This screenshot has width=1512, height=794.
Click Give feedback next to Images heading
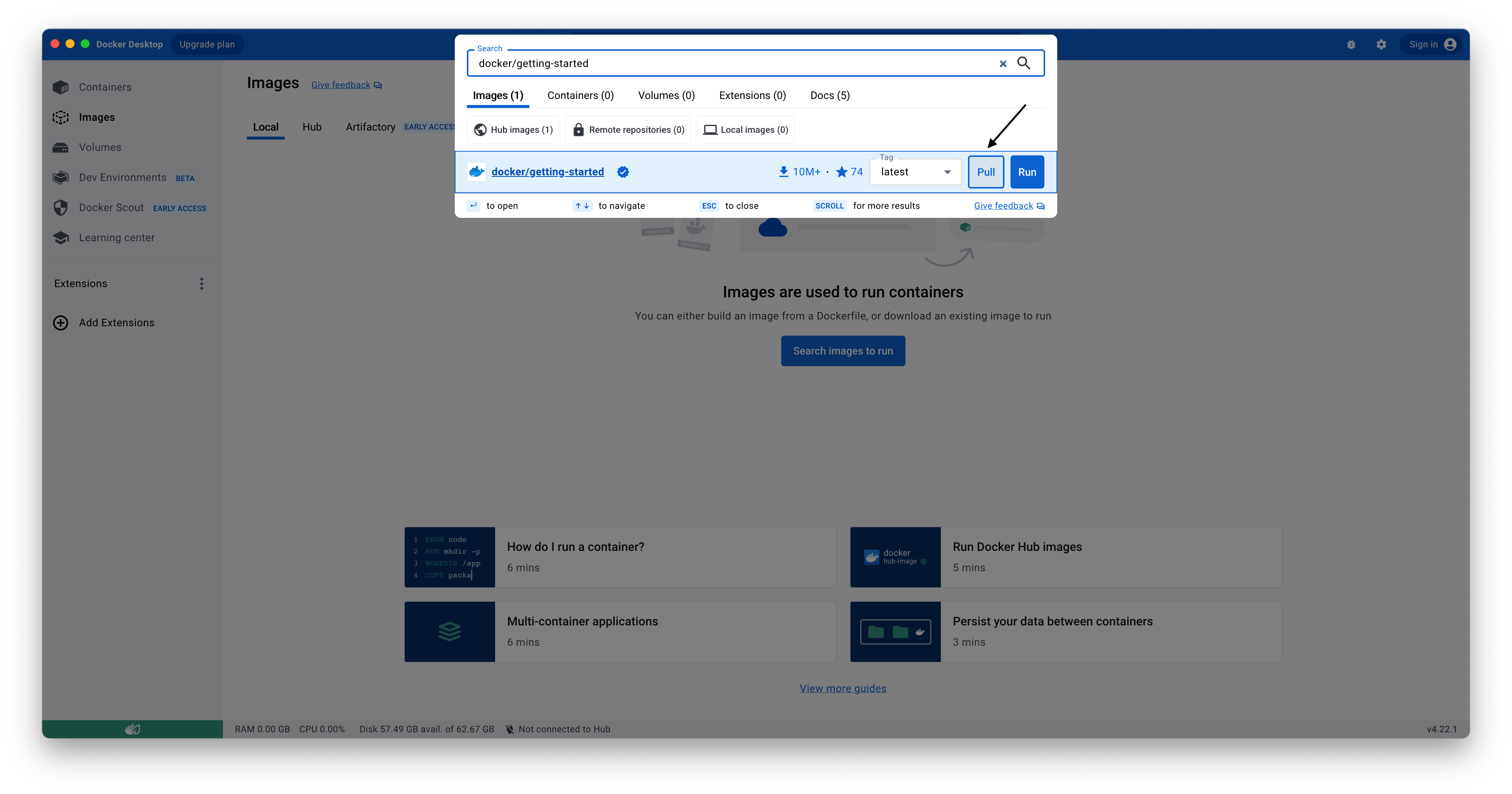coord(346,85)
